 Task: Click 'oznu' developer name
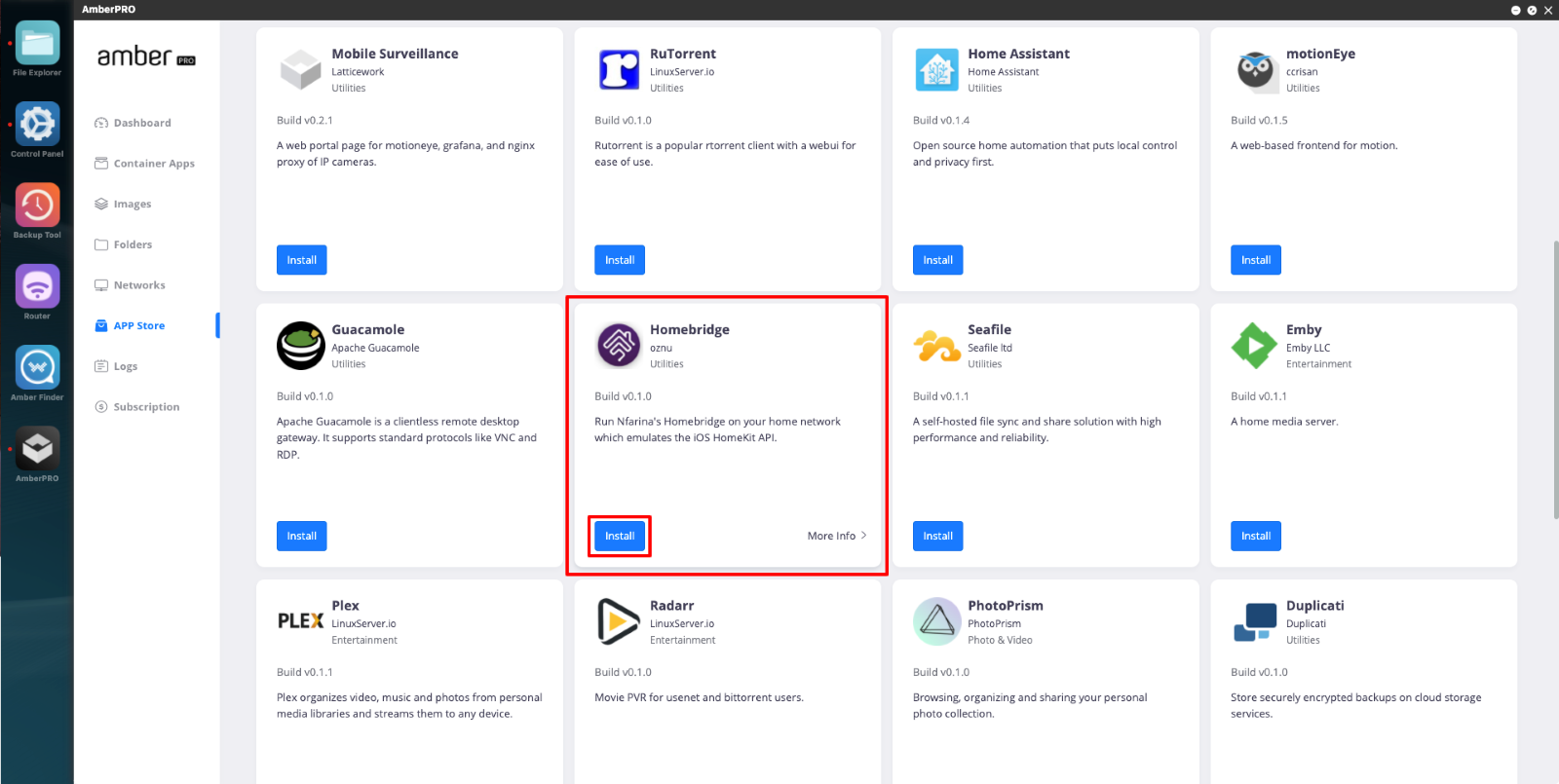pyautogui.click(x=661, y=348)
